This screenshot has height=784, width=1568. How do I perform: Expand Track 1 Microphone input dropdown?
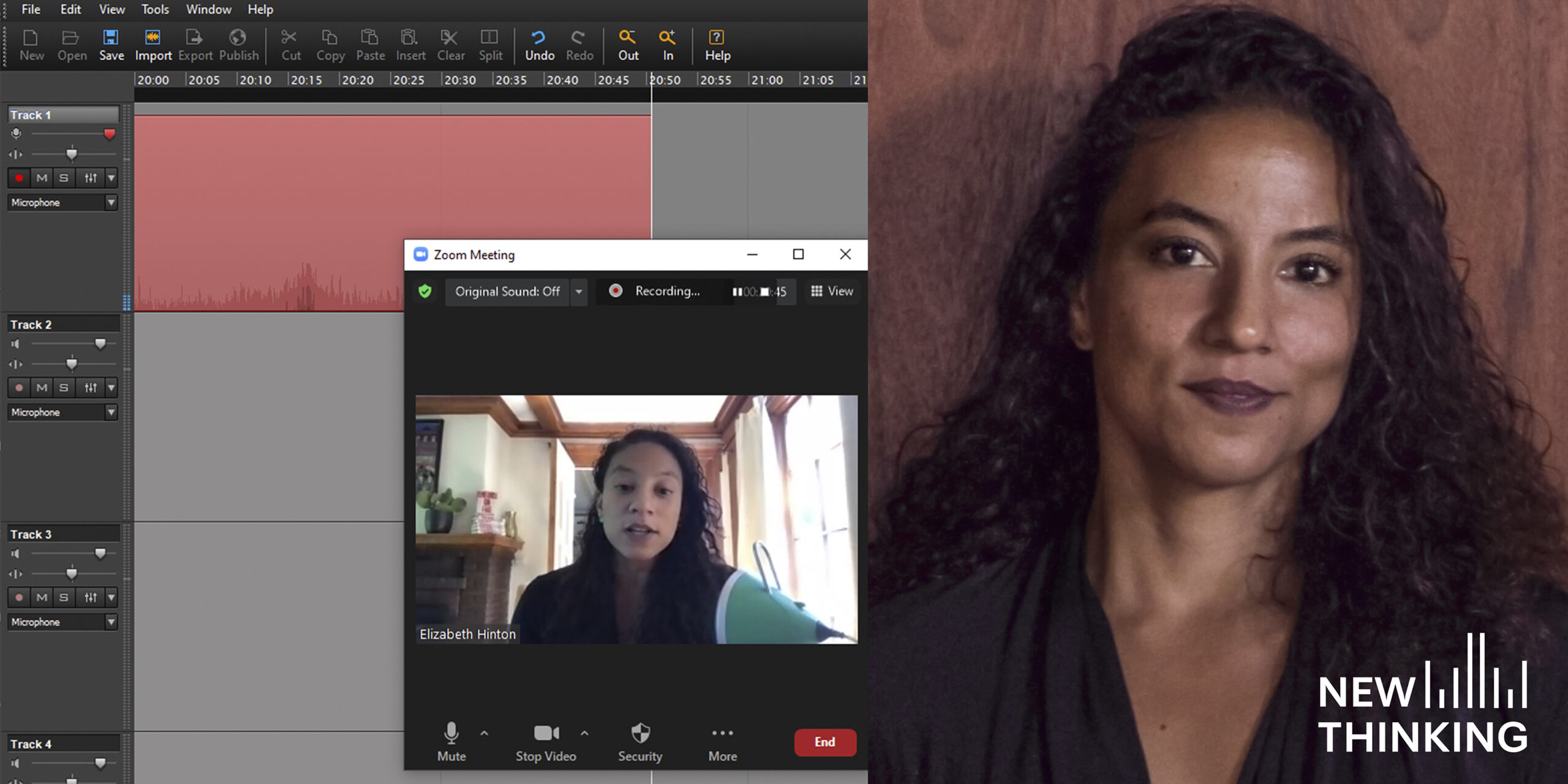(x=111, y=203)
